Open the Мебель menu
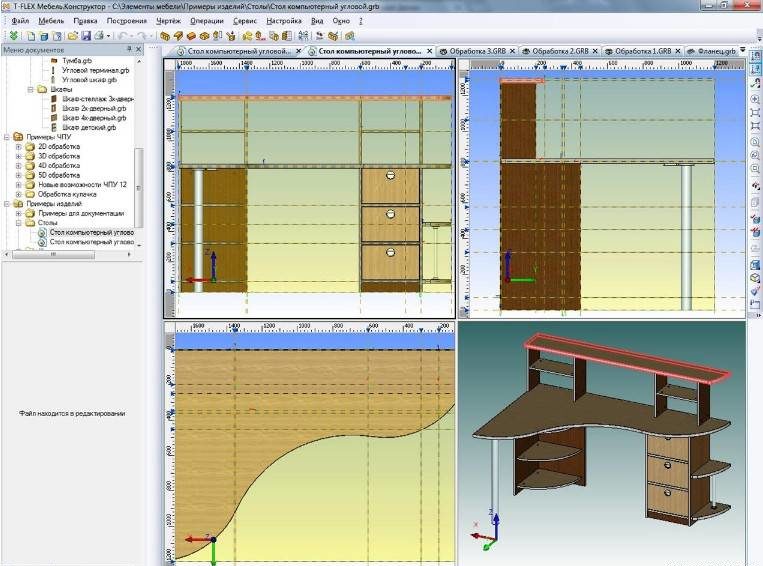Screen dimensions: 763x566 [x=51, y=21]
